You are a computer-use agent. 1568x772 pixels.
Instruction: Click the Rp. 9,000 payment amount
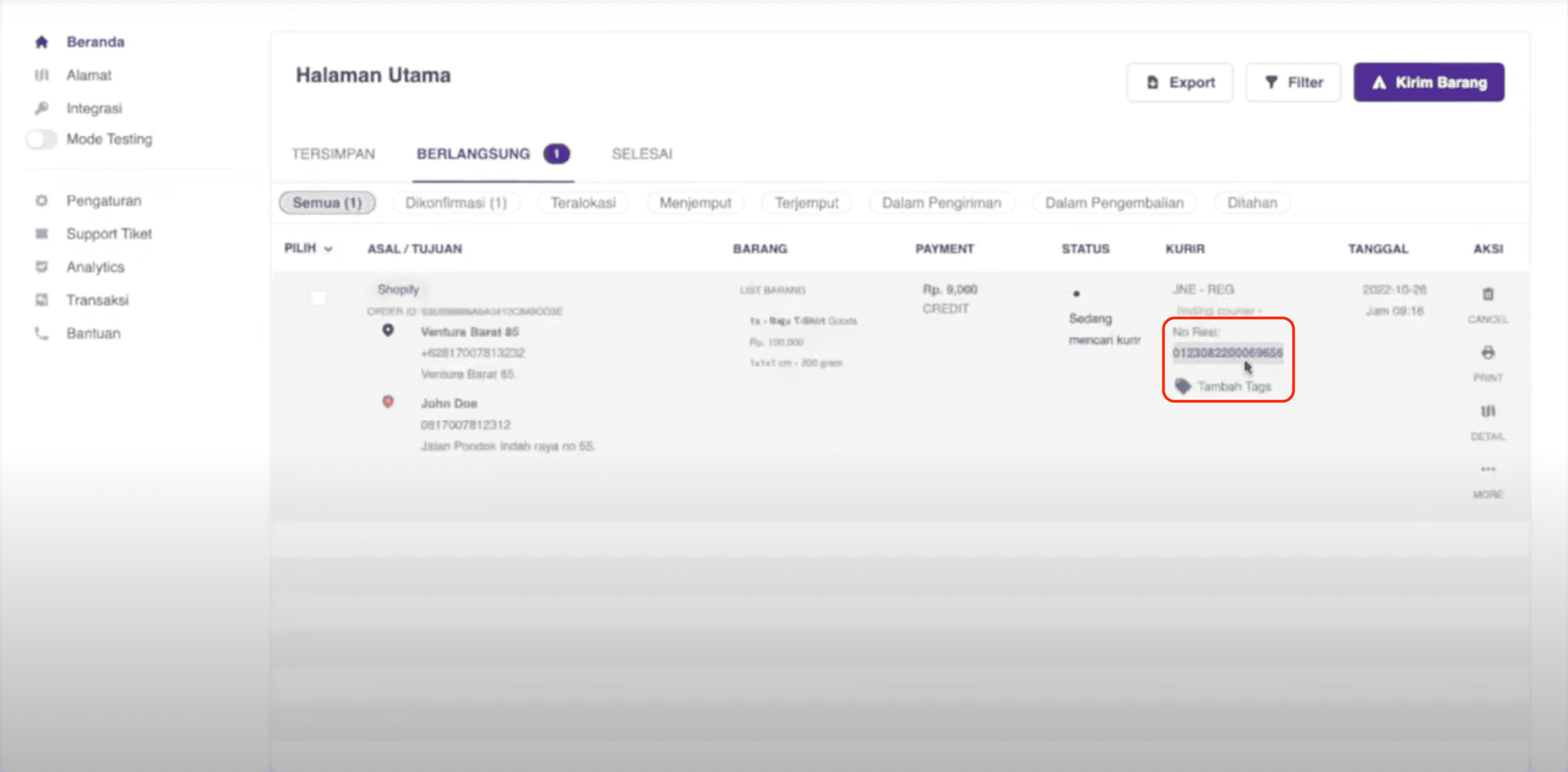coord(950,289)
